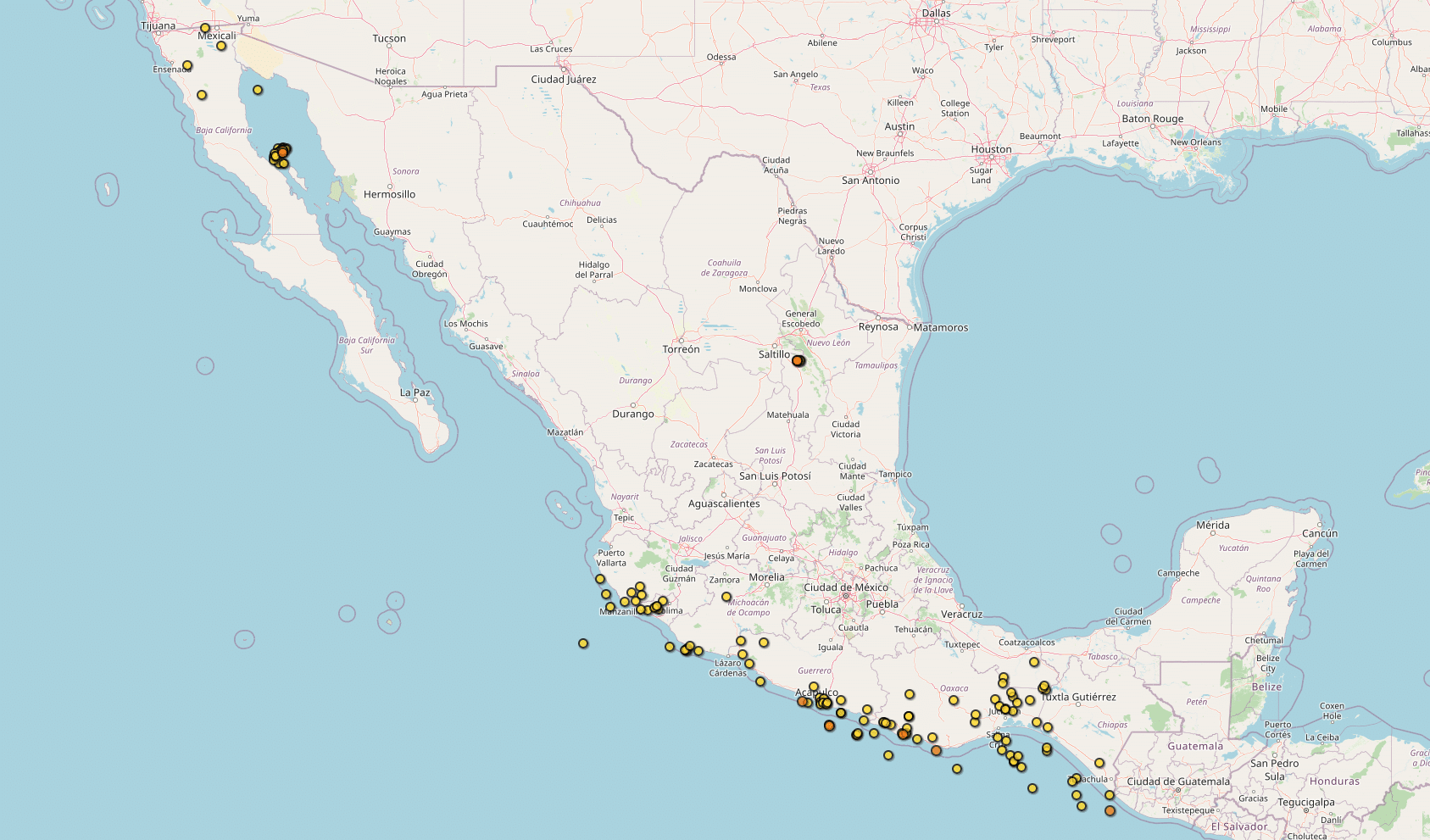Click the Cancún label

(x=1320, y=533)
